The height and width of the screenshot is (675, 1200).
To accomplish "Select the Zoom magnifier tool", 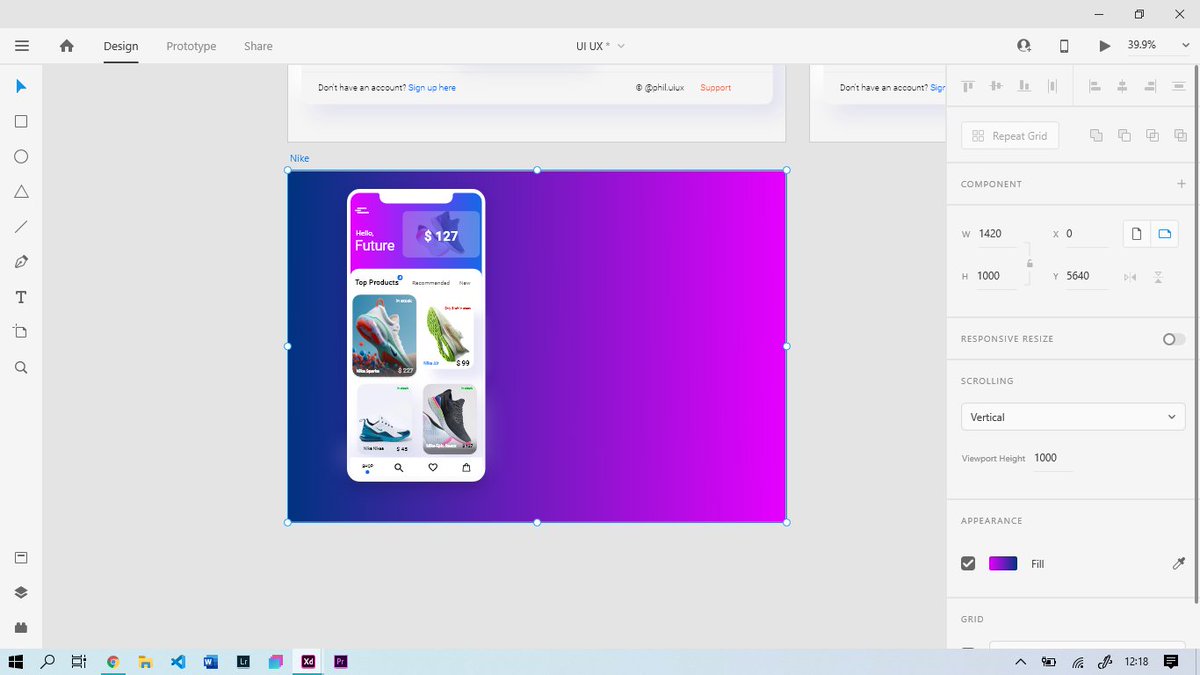I will pos(21,367).
